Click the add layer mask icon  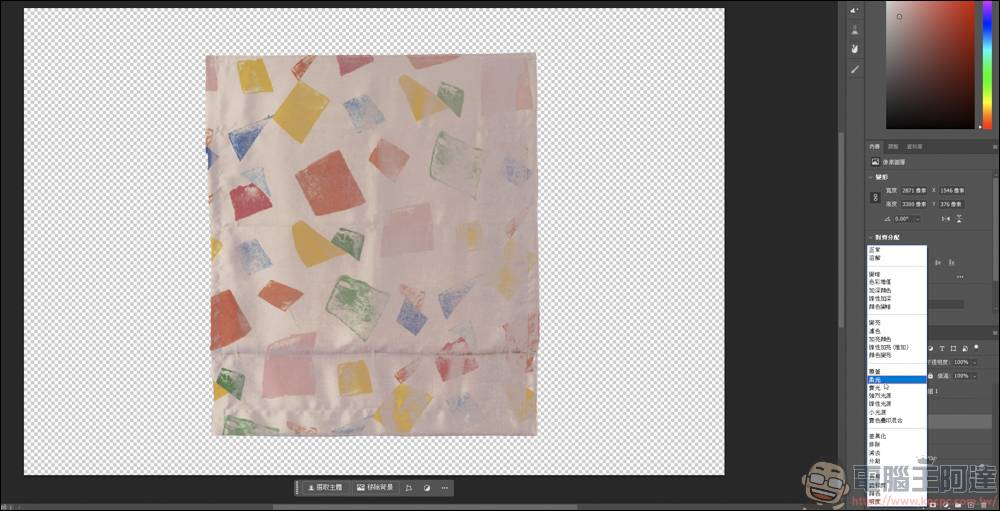click(x=933, y=505)
